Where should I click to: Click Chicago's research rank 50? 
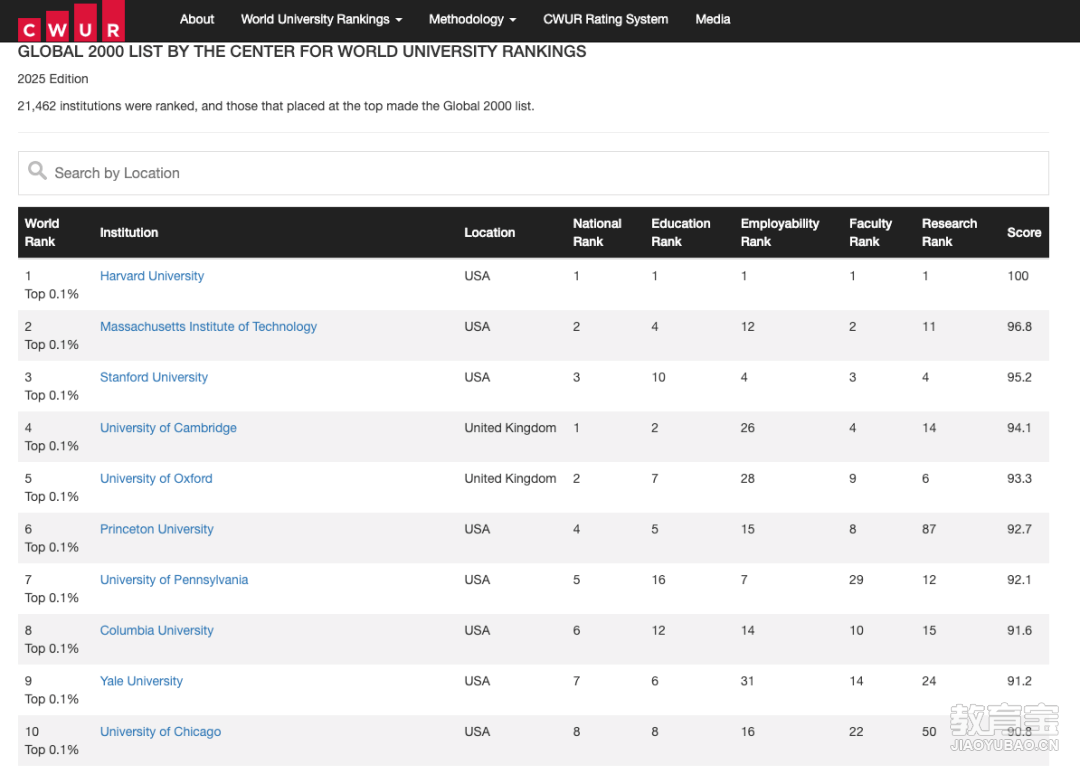click(929, 731)
